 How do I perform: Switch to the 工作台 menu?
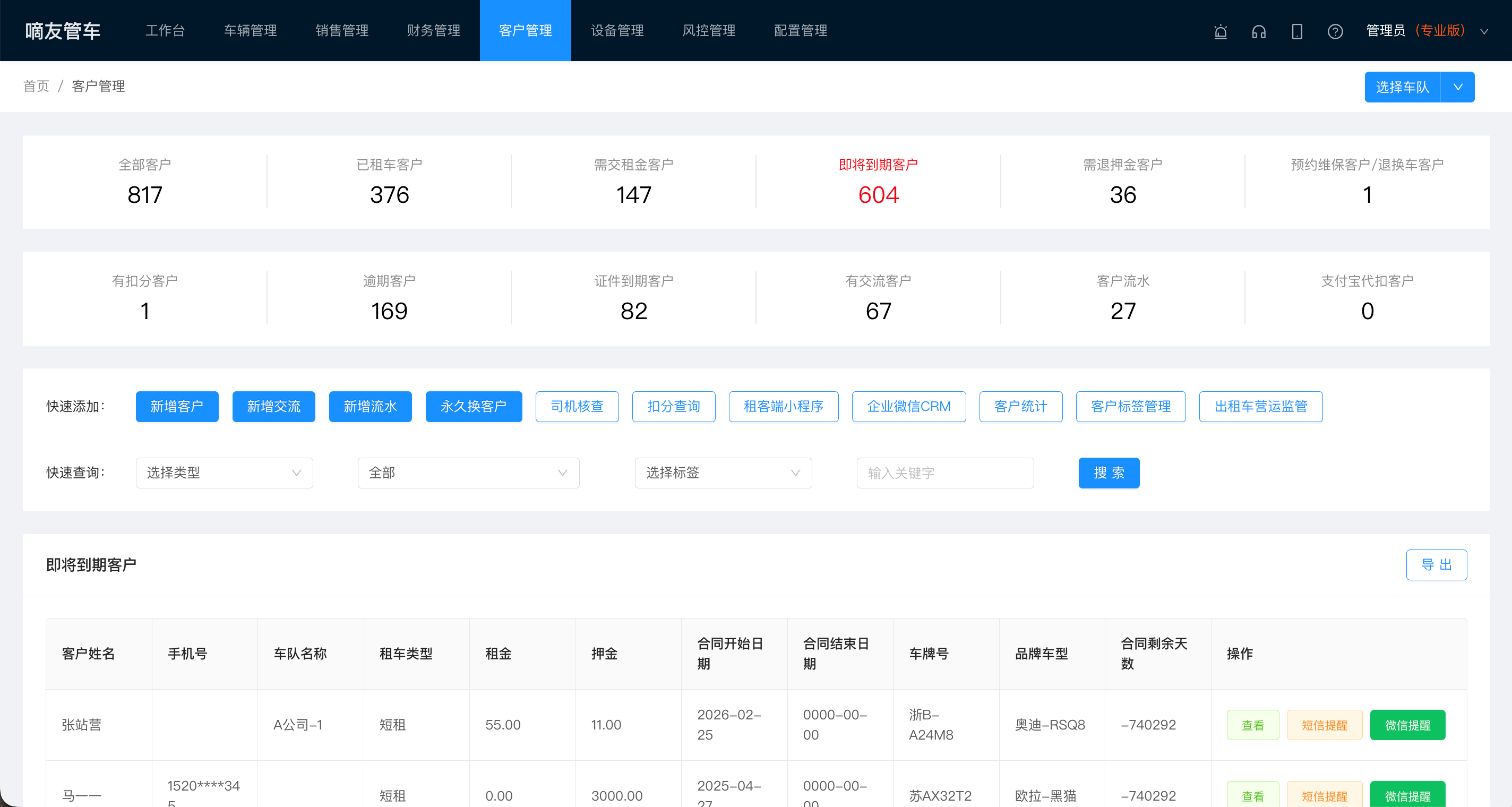click(x=166, y=30)
